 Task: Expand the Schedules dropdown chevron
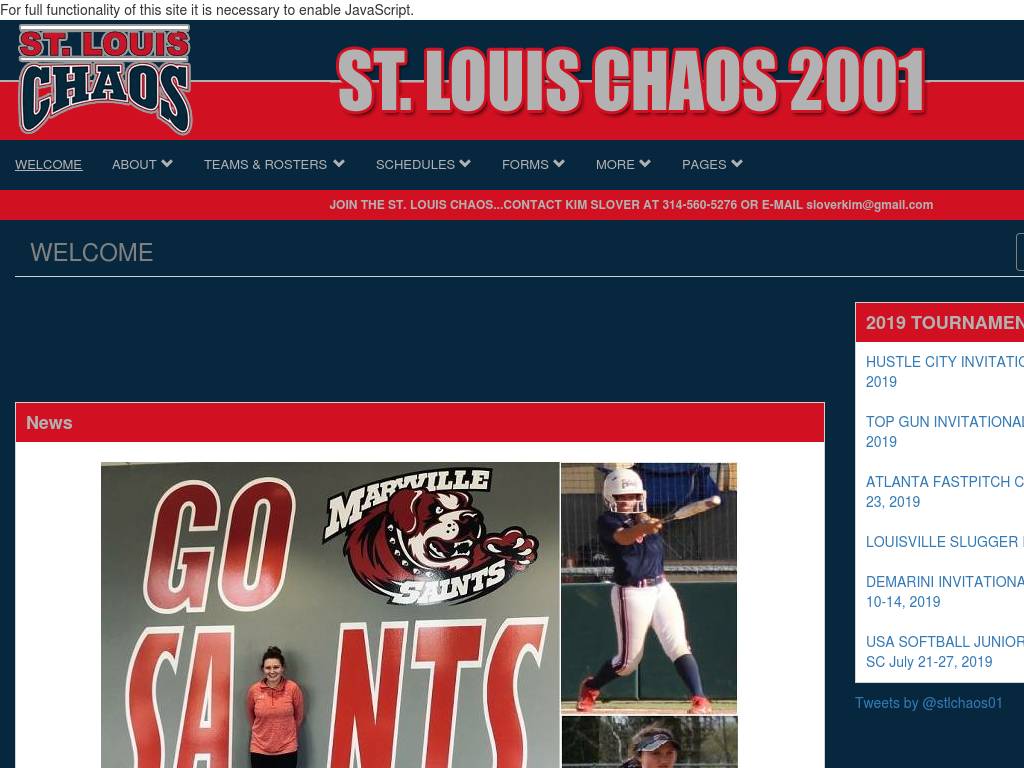[x=465, y=164]
